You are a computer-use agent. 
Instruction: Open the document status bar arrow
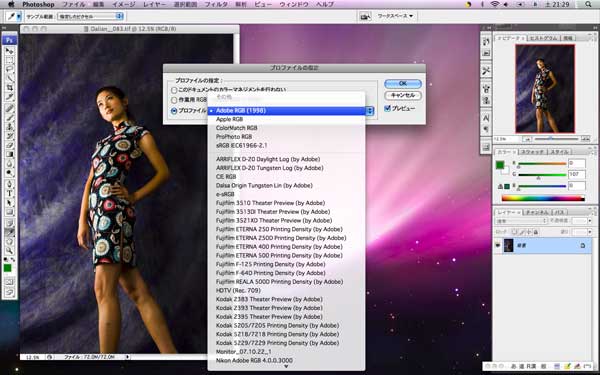coord(128,357)
